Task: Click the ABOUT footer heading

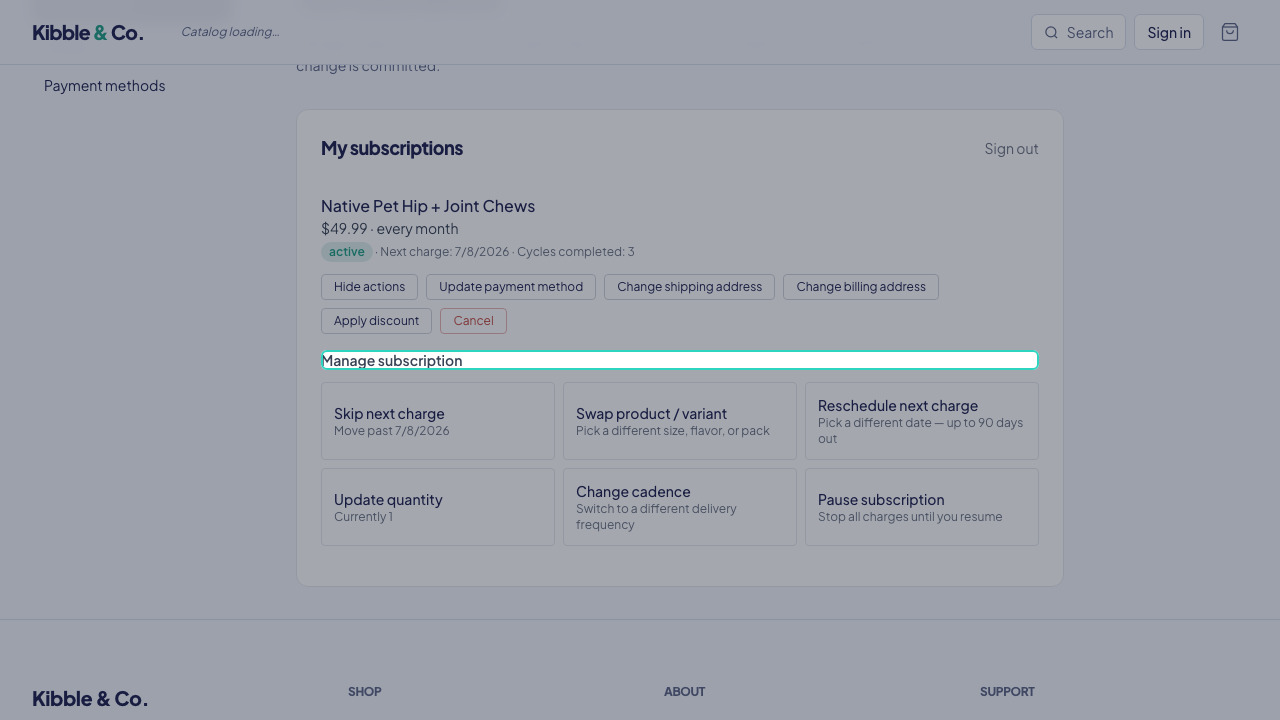Action: (685, 692)
